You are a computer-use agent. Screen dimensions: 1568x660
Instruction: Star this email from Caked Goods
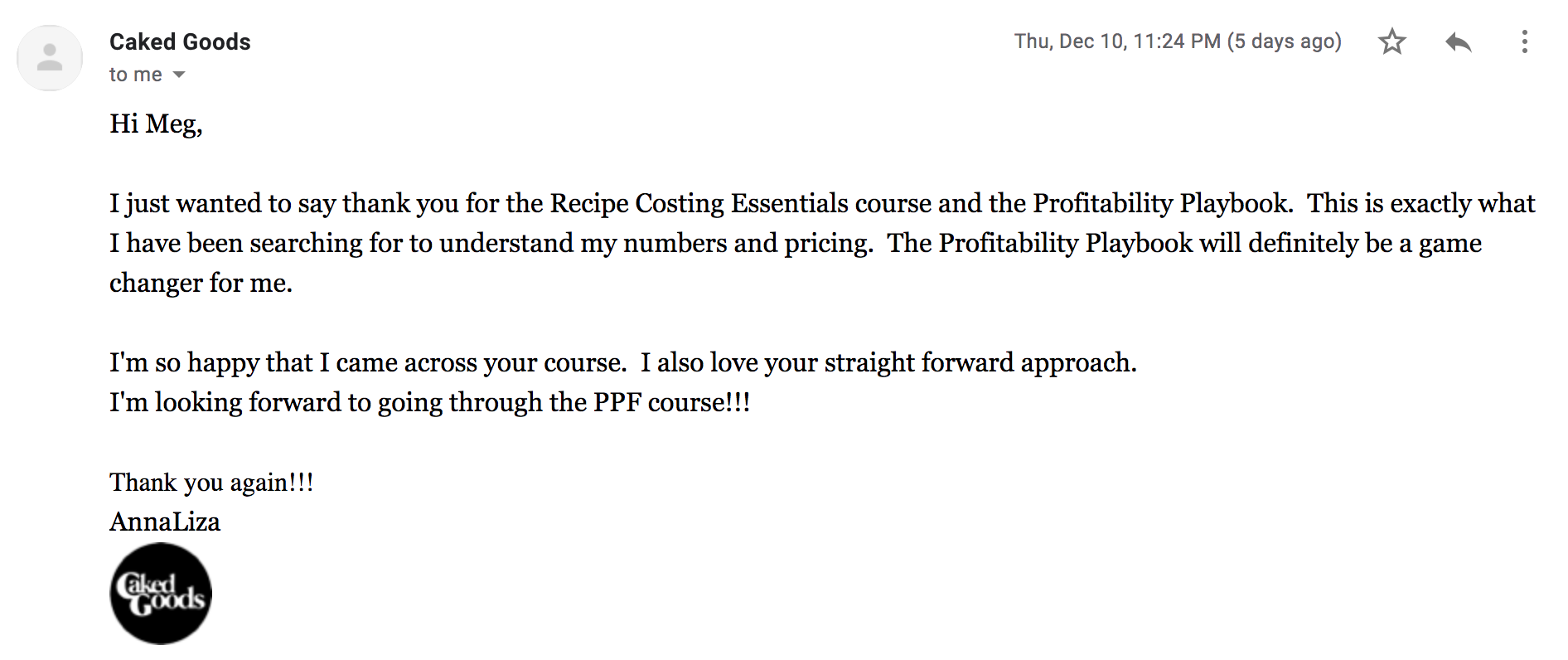coord(1392,41)
